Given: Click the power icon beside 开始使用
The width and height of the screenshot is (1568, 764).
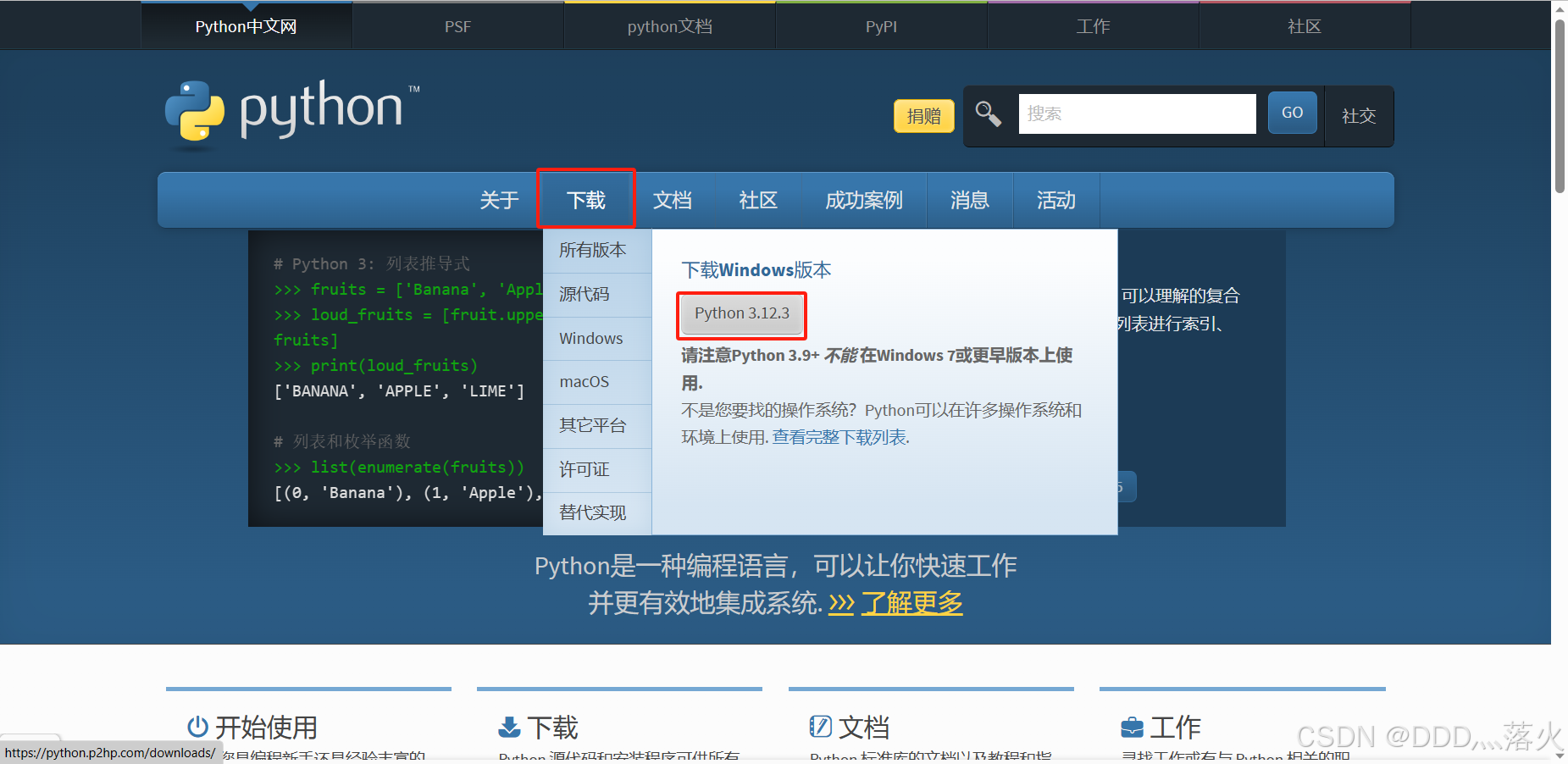Looking at the screenshot, I should coord(197,727).
